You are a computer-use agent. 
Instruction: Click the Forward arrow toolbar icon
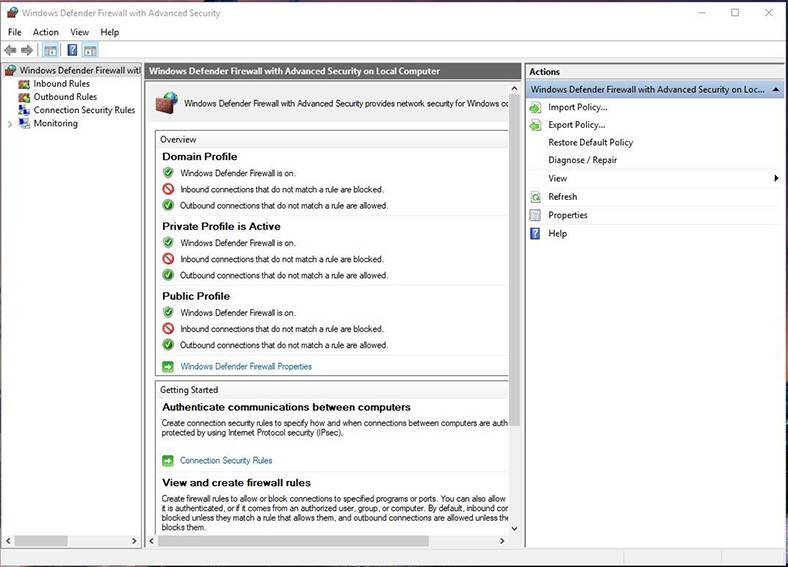(x=27, y=50)
